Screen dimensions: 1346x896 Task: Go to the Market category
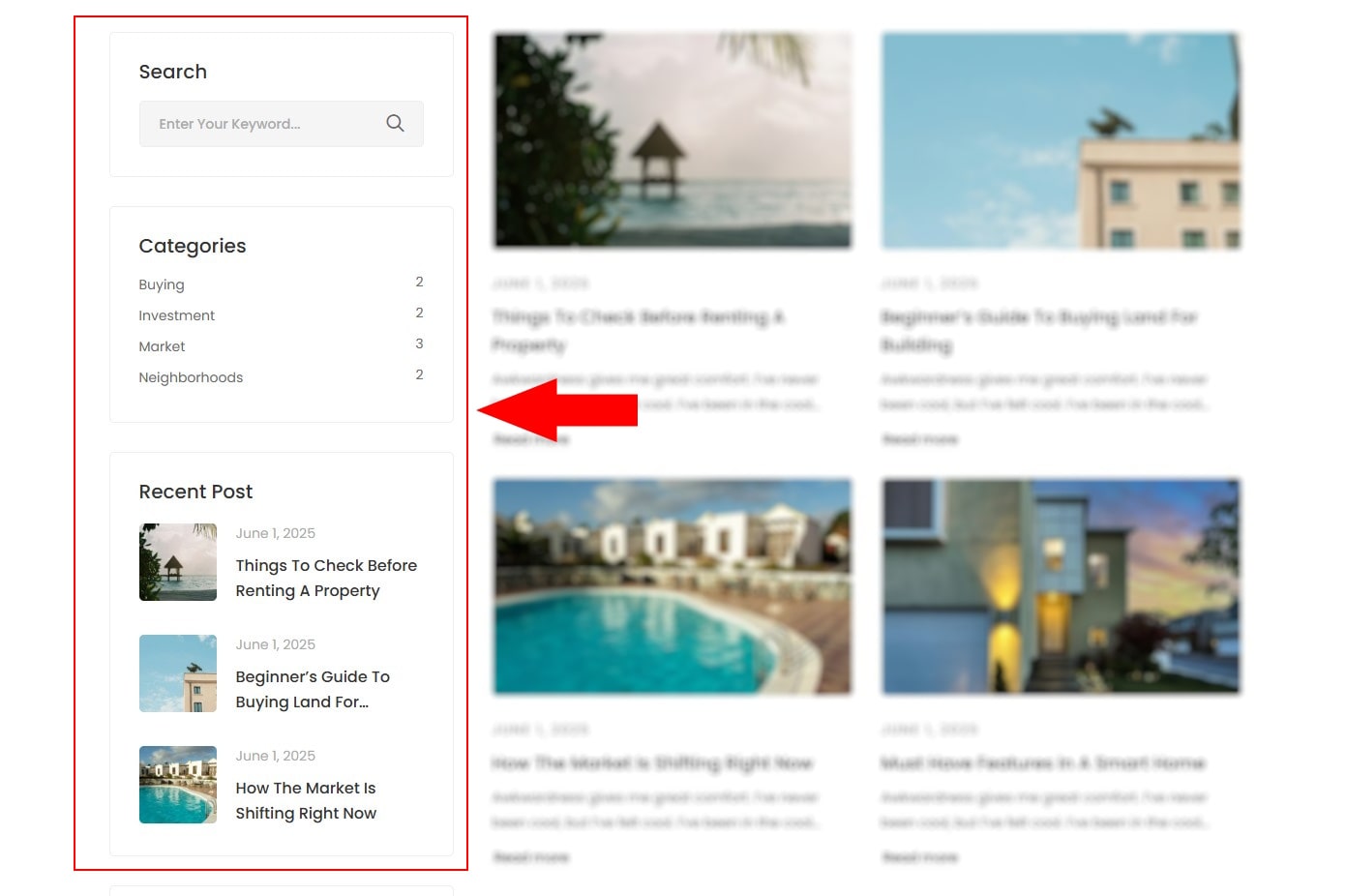(162, 346)
